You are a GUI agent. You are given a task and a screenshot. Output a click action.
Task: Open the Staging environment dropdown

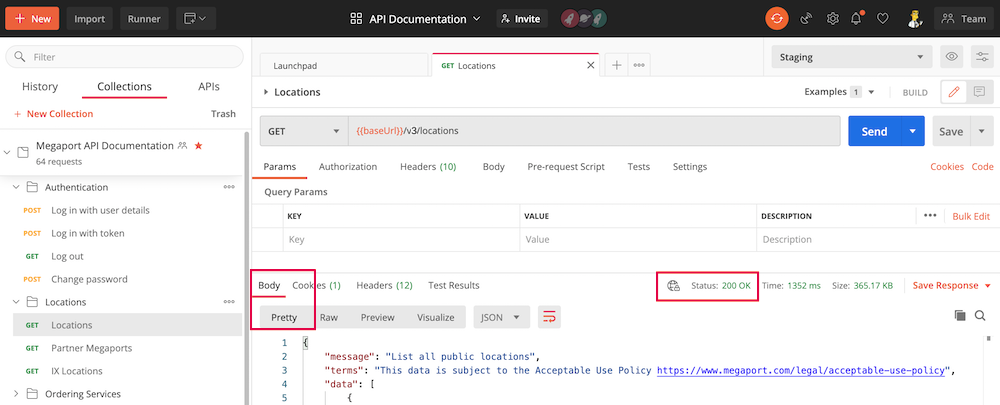[x=850, y=57]
